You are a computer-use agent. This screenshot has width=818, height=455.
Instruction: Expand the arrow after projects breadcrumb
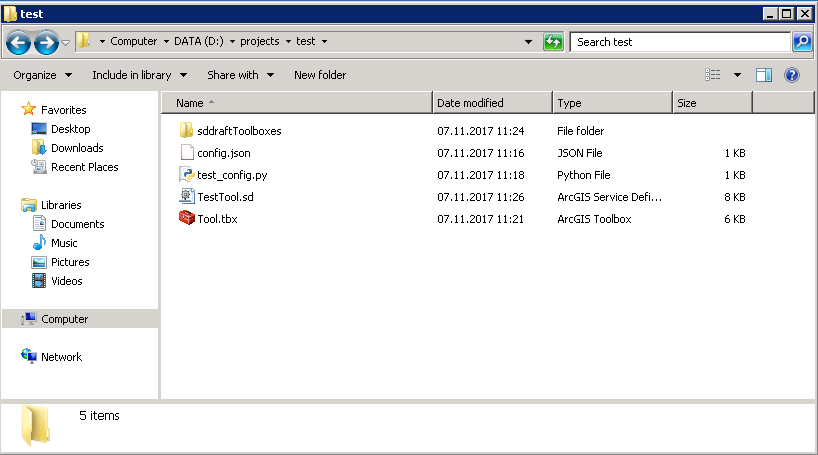tap(288, 41)
